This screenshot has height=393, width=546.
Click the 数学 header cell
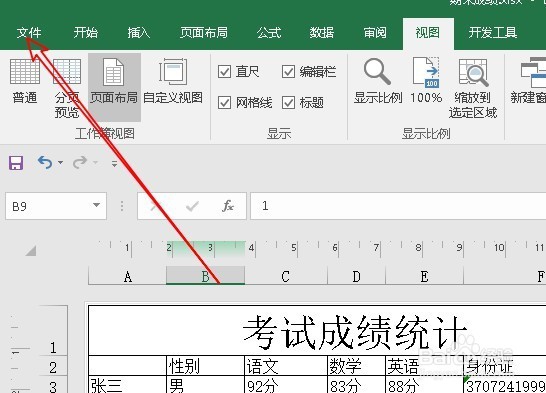(x=356, y=366)
